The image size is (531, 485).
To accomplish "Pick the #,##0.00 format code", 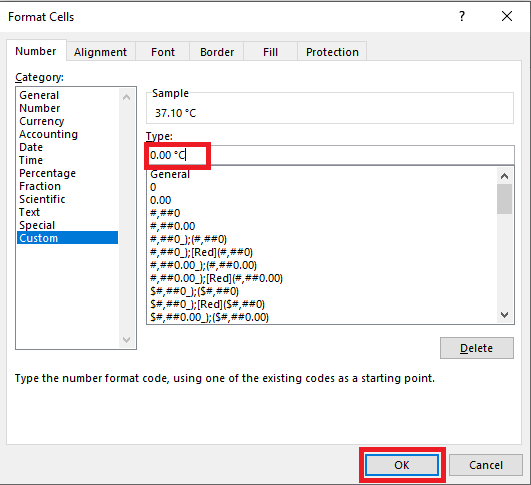I will [172, 226].
